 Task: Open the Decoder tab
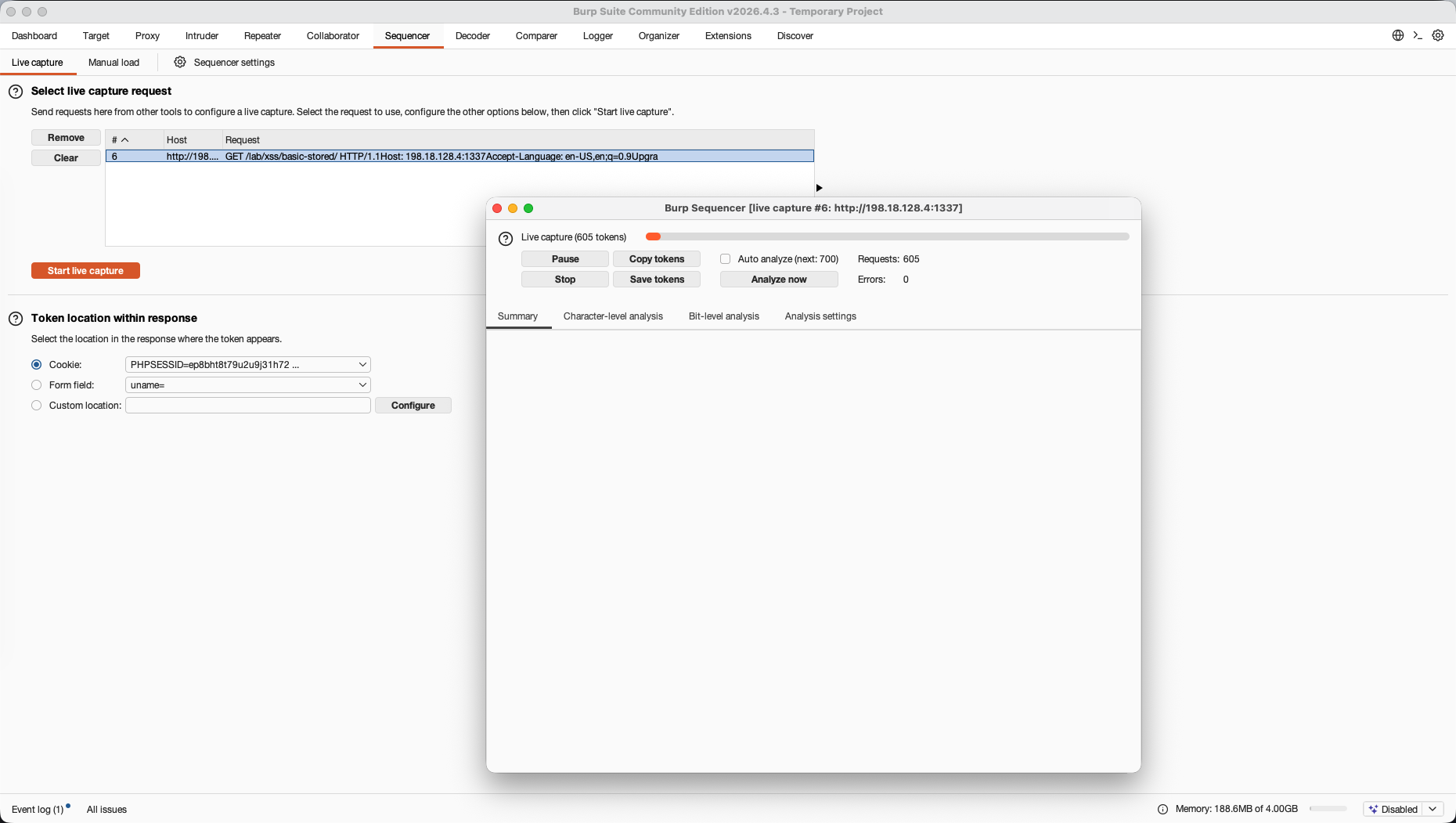click(x=473, y=35)
